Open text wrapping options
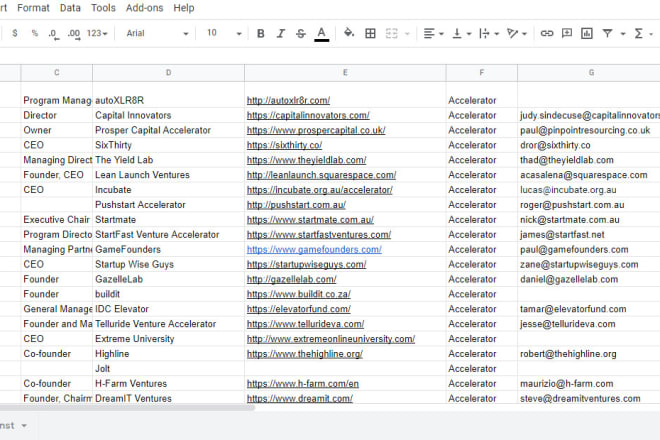The image size is (660, 440). [484, 33]
